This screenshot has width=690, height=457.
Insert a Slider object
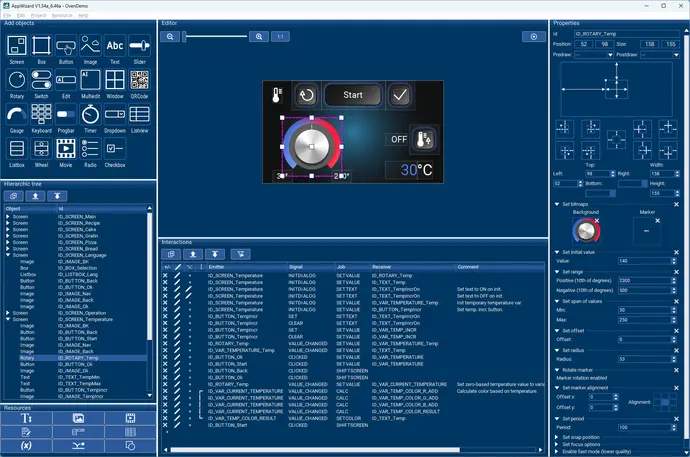tap(139, 46)
